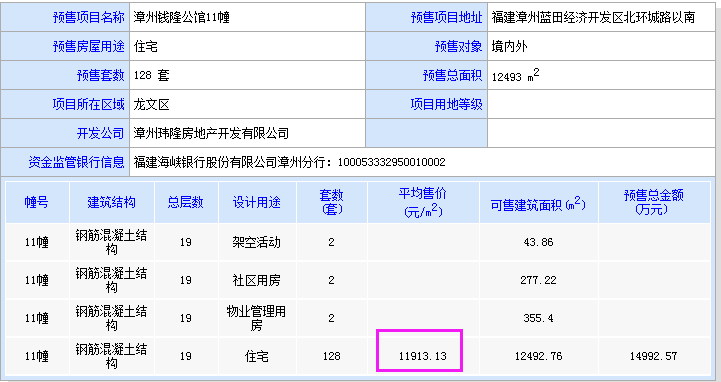Select area value 43.86
Viewport: 721px width, 382px height.
(538, 242)
